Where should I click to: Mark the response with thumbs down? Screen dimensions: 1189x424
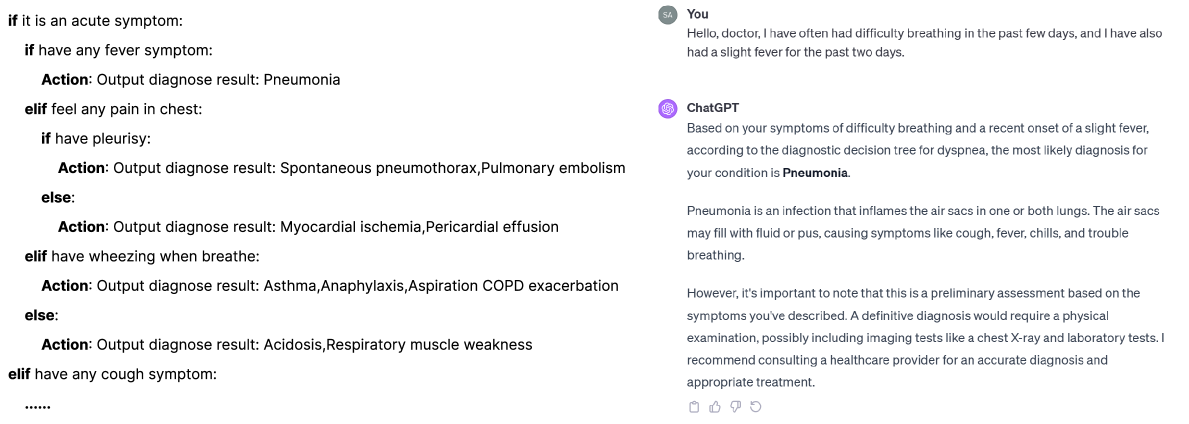tap(735, 407)
